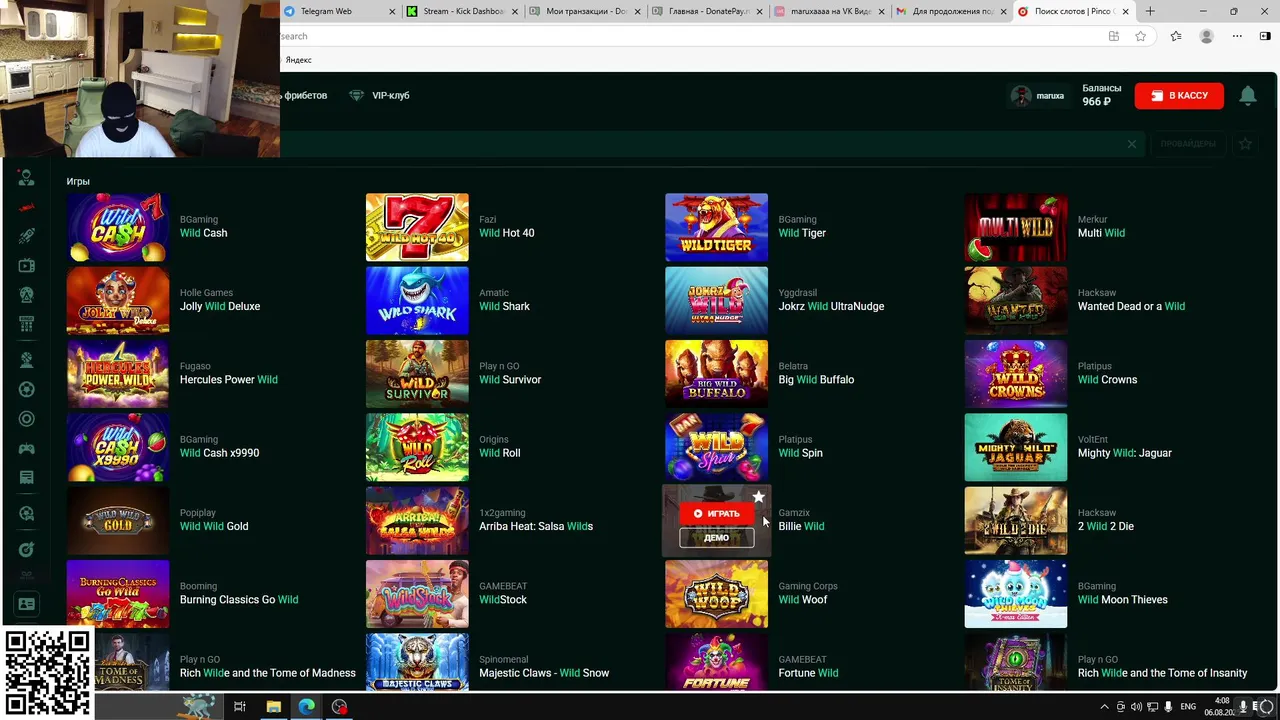Open the Mighty Wild: Jaguar thumbnail
The image size is (1280, 720).
click(1015, 447)
